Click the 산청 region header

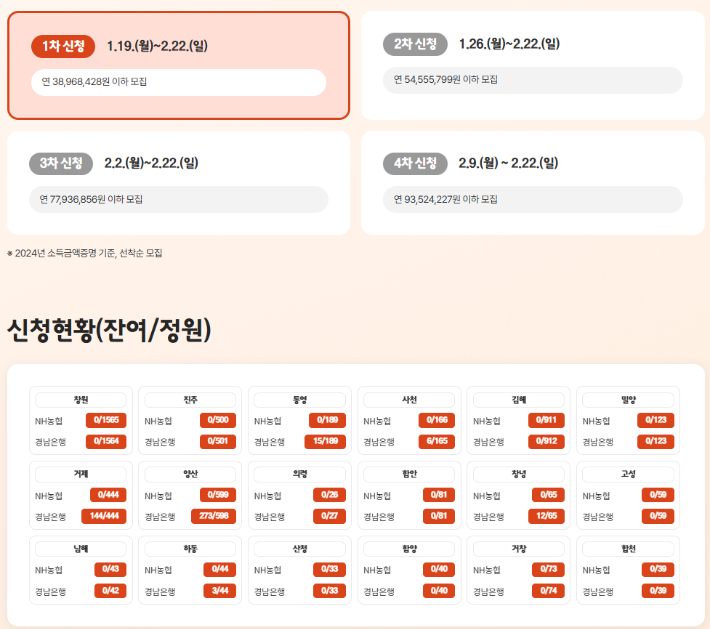click(x=300, y=549)
